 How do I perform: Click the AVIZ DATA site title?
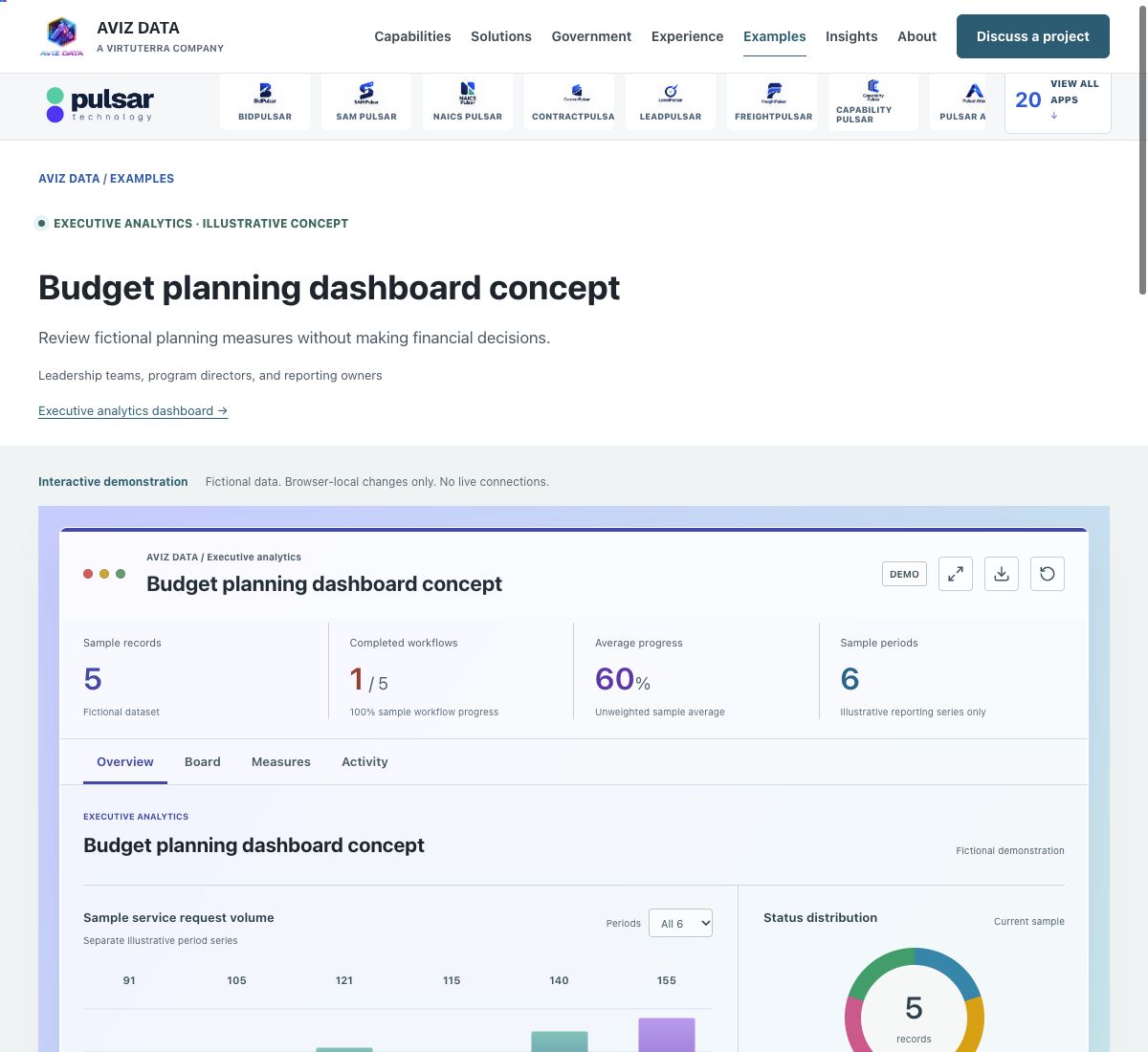pos(138,28)
